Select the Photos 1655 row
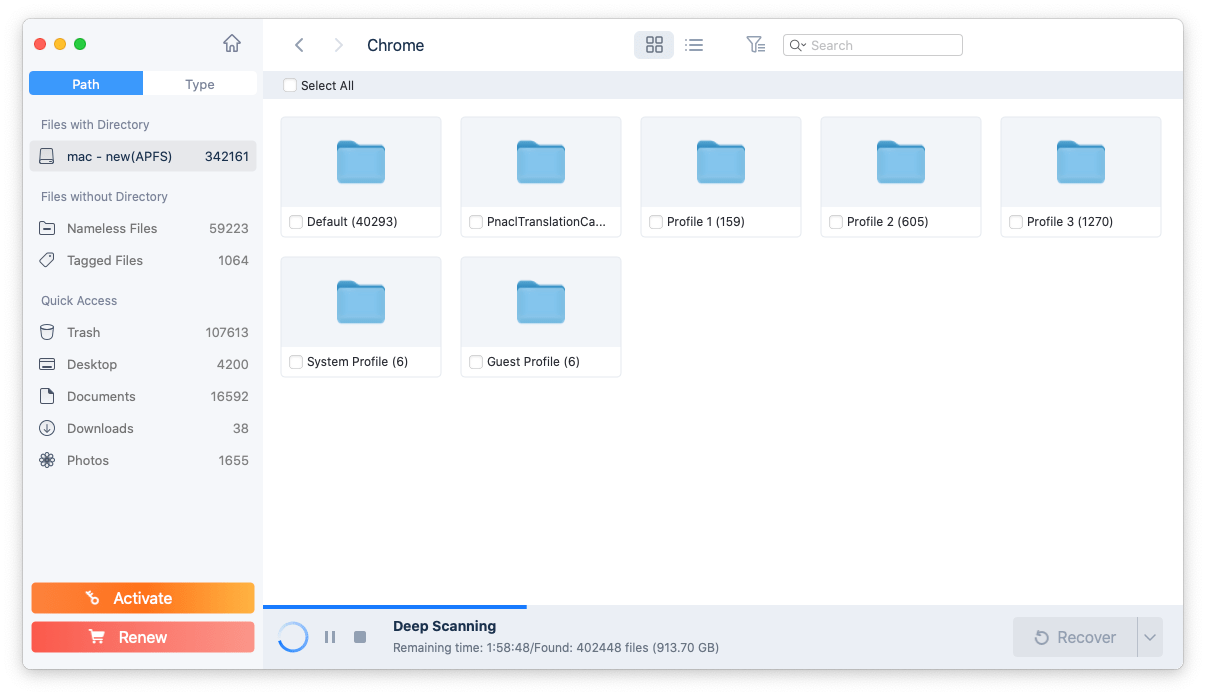Viewport: 1206px width, 696px height. coord(143,460)
